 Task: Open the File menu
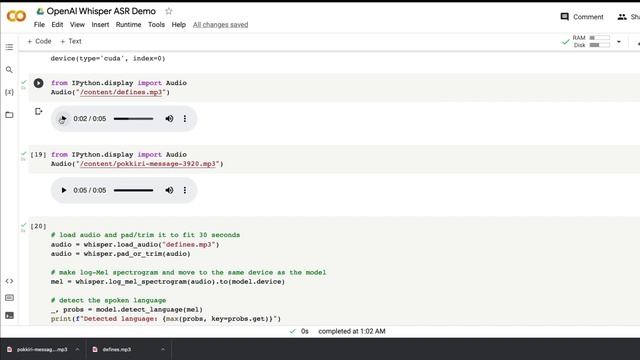click(39, 25)
